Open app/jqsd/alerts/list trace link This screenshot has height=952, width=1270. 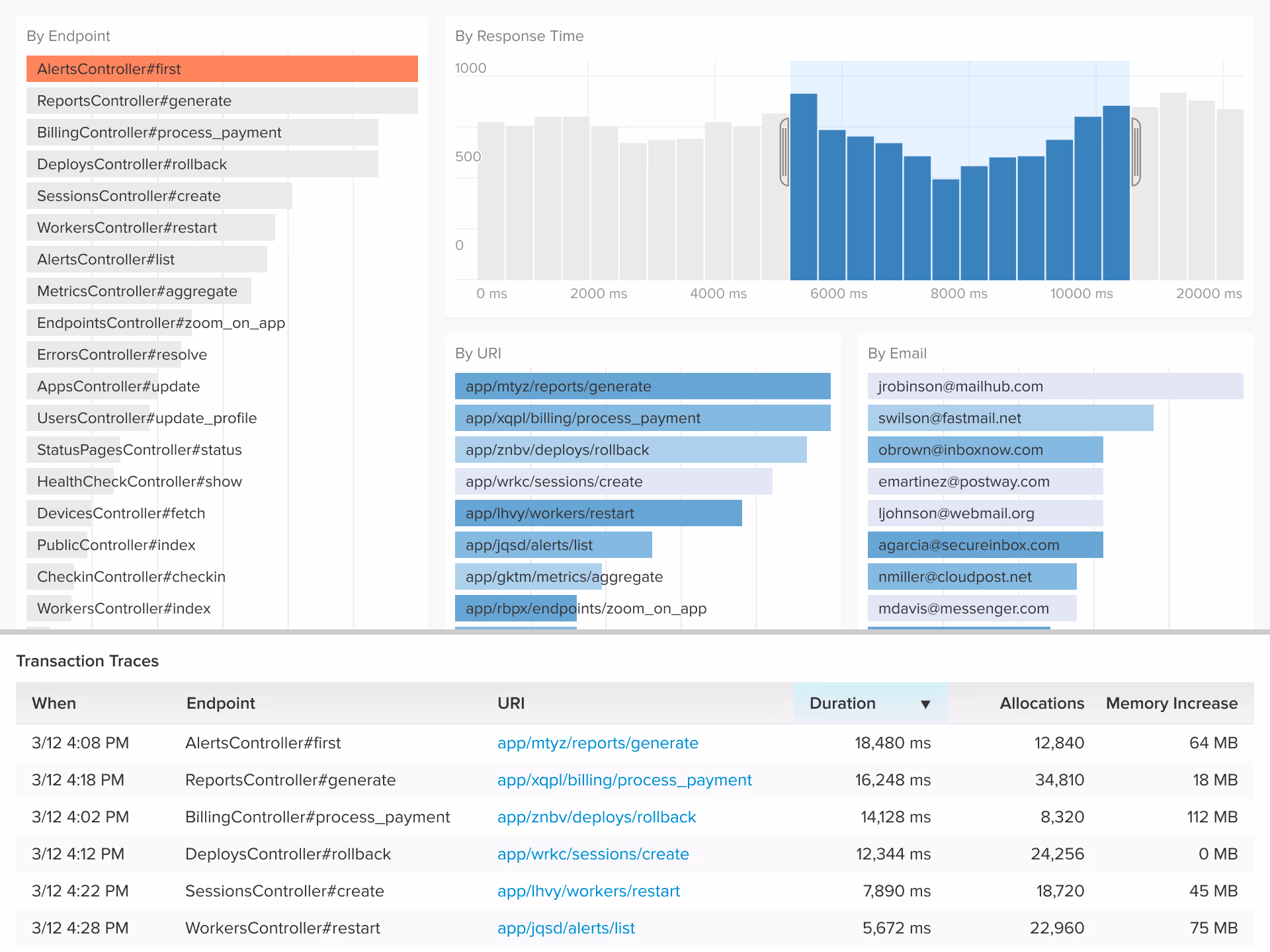566,928
